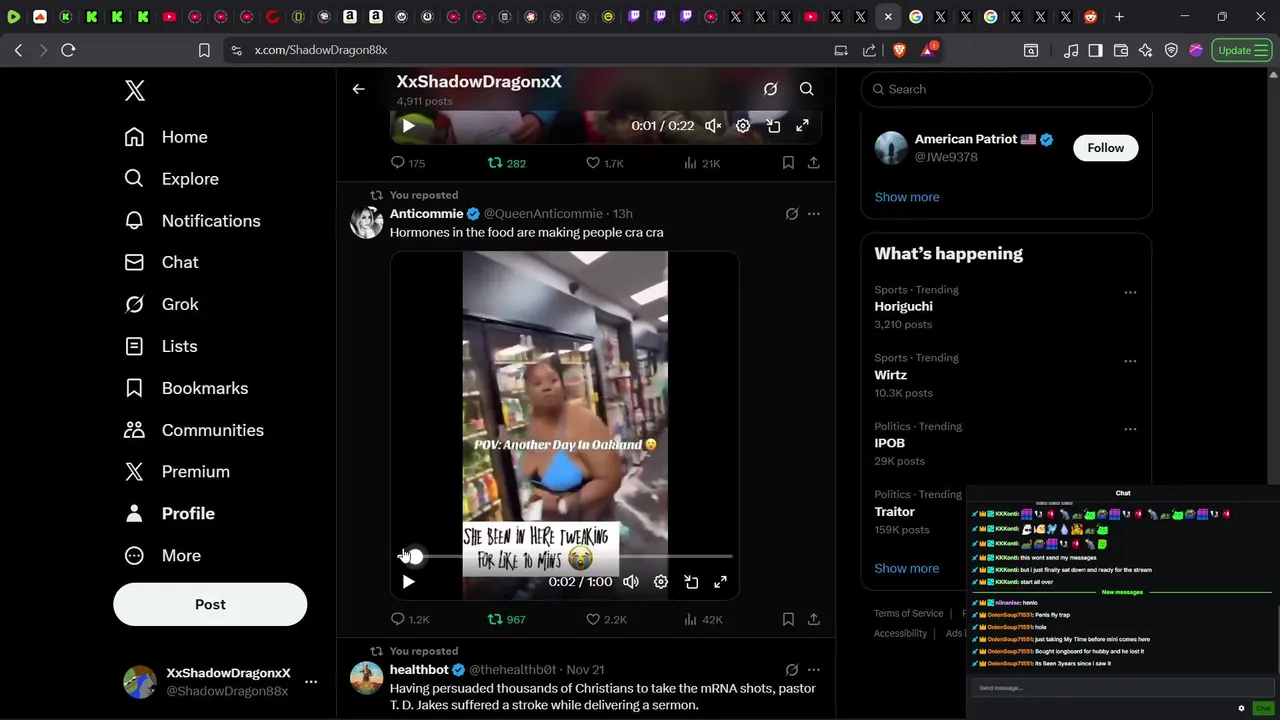Click Grok icon in profile header
1280x720 pixels.
(x=770, y=89)
